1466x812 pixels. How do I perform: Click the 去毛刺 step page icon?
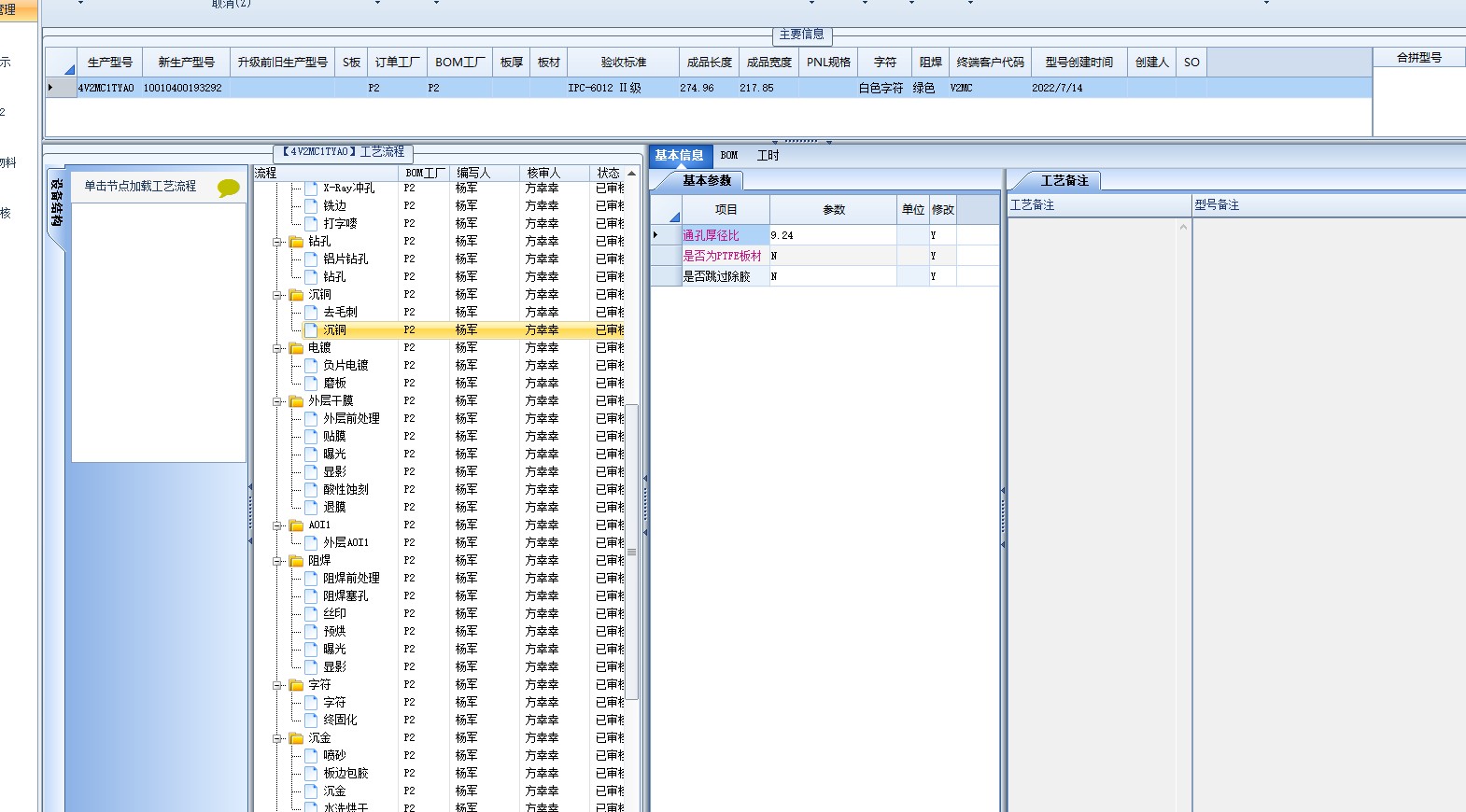[311, 312]
